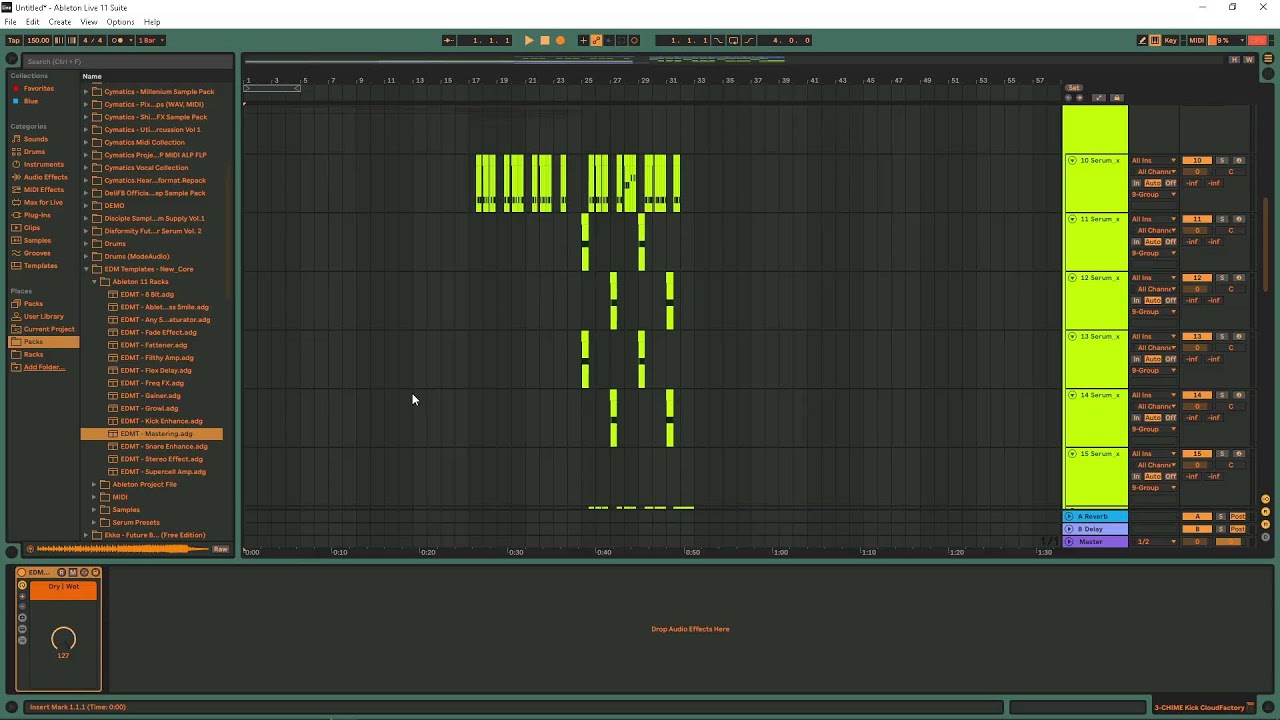The image size is (1280, 720).
Task: Expand the Drums (ModeAudio) folder
Action: (x=87, y=256)
